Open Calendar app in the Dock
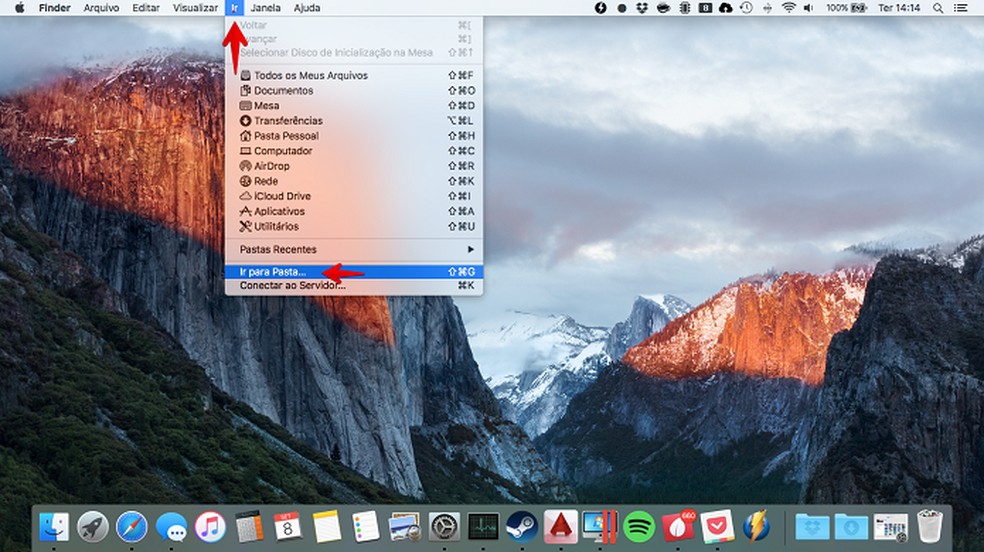 (288, 526)
